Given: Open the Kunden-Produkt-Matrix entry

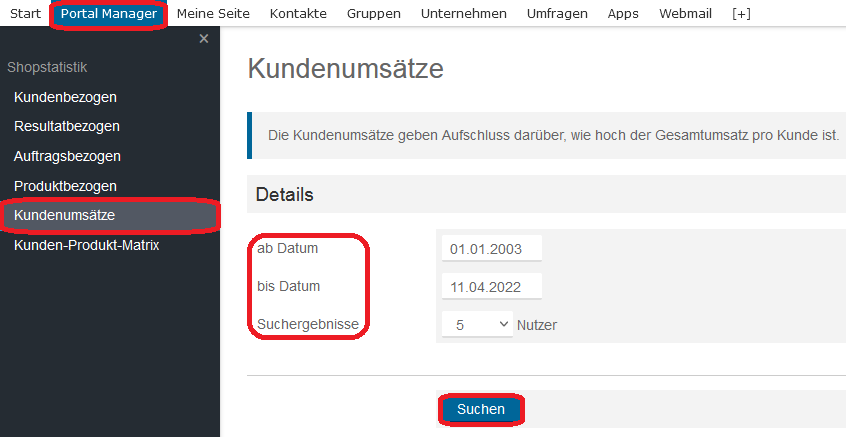Looking at the screenshot, I should pos(86,245).
